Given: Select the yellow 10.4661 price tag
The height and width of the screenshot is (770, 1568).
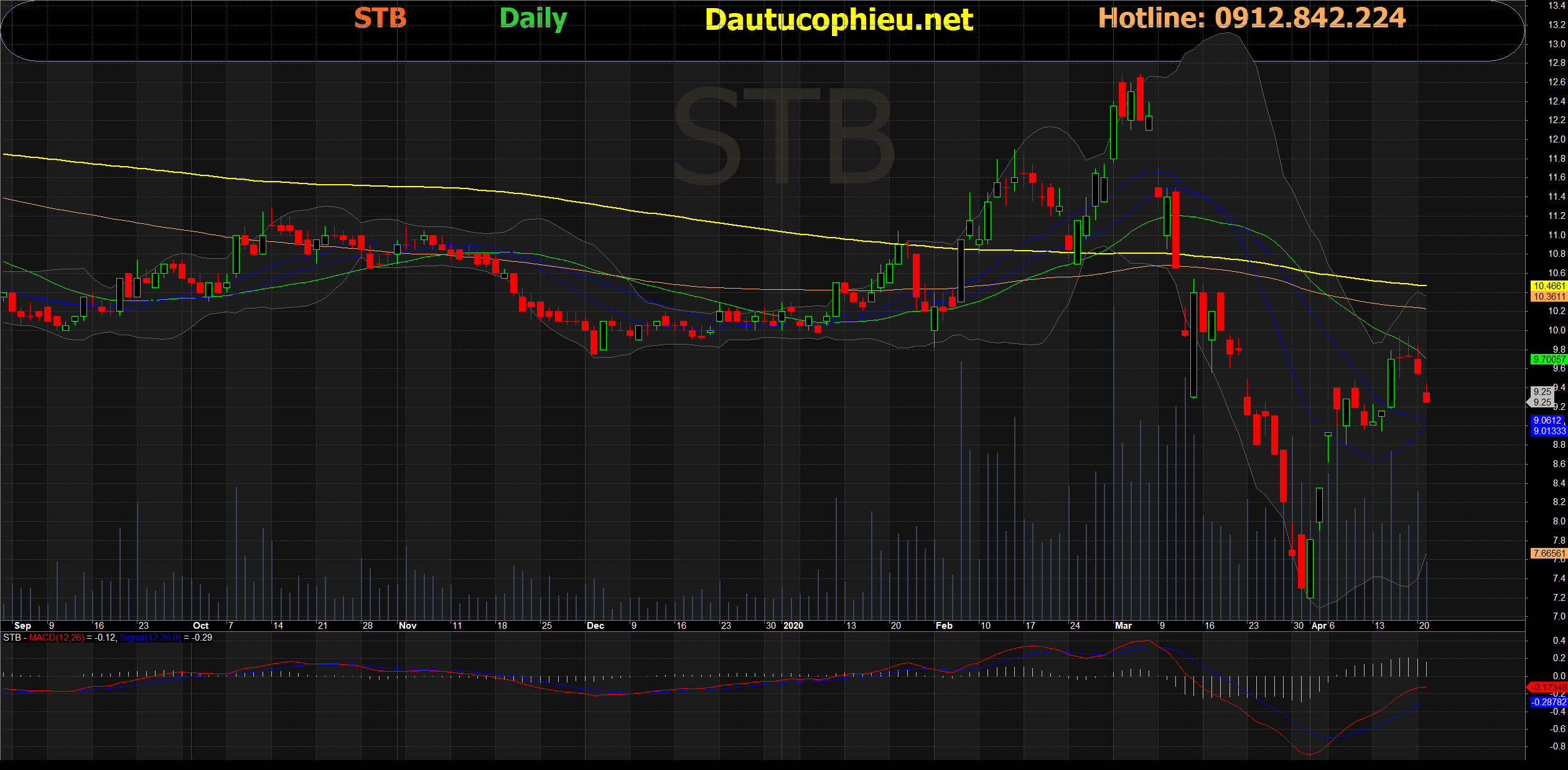Looking at the screenshot, I should tap(1548, 286).
